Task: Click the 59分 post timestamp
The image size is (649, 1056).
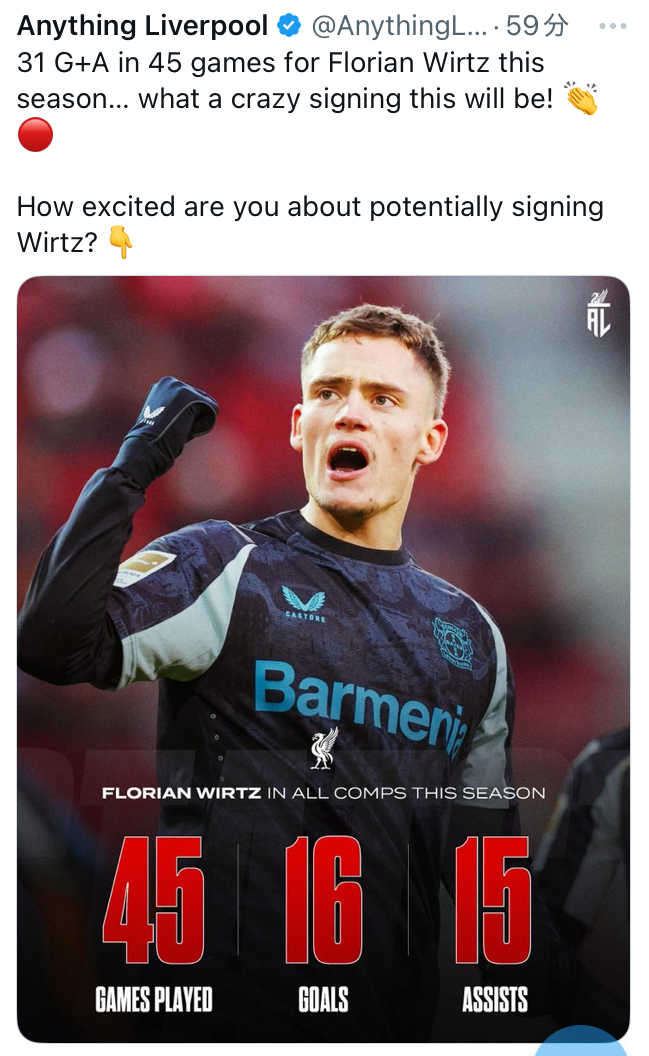Action: pos(537,26)
